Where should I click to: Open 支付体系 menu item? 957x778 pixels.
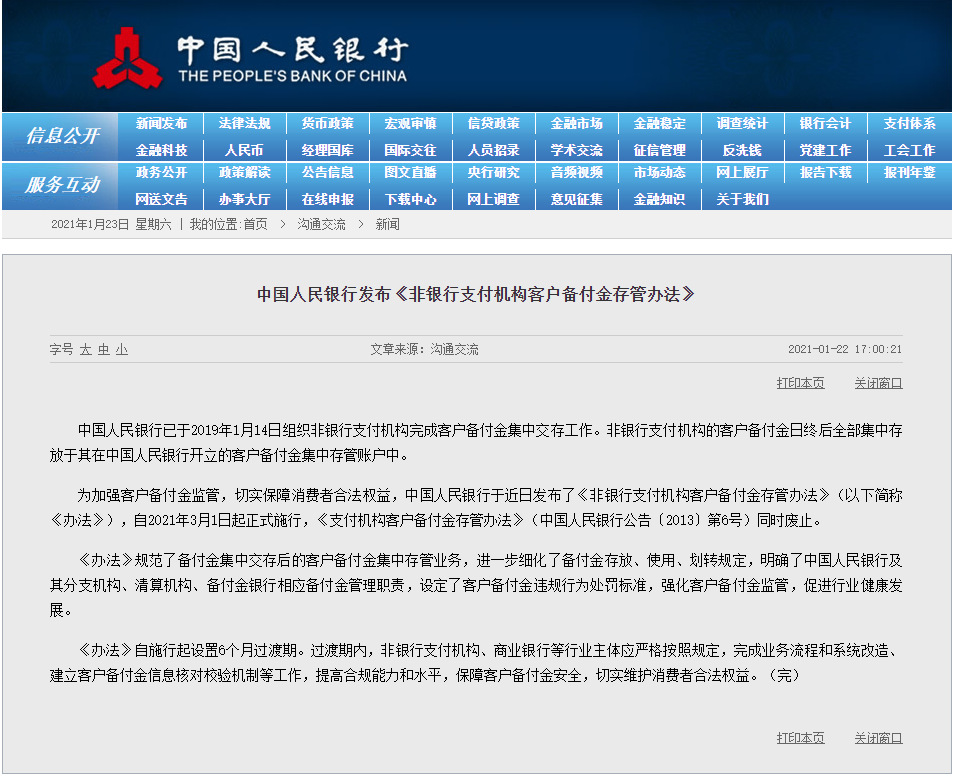(909, 123)
